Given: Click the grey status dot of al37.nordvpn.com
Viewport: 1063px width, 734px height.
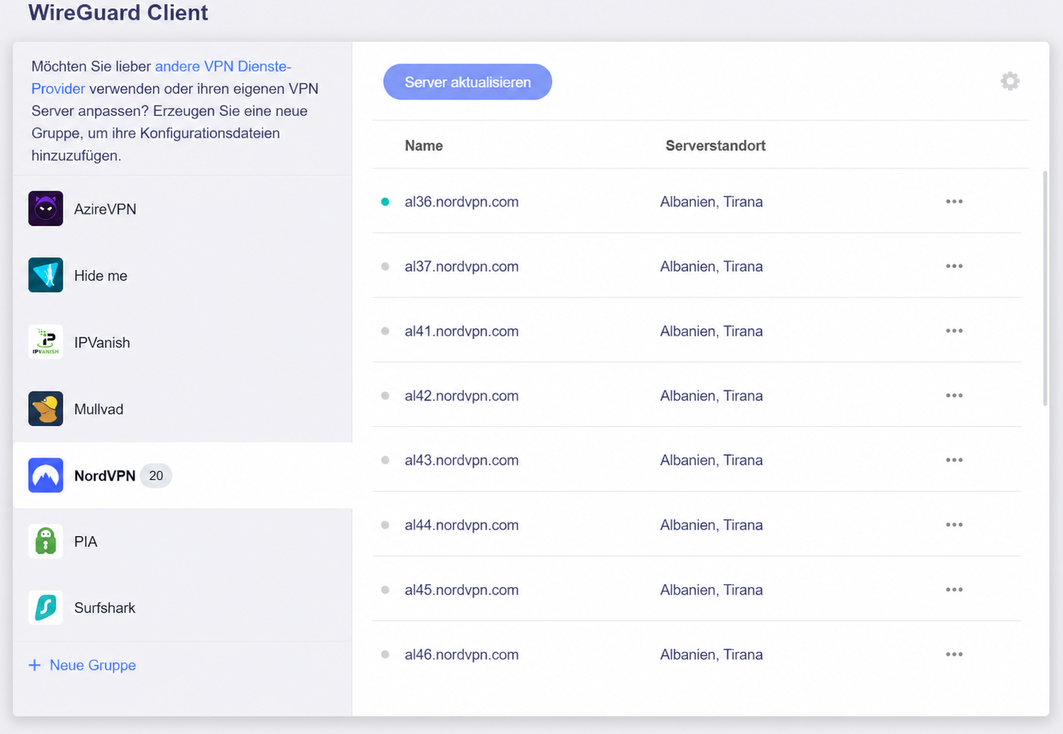Looking at the screenshot, I should pyautogui.click(x=385, y=266).
